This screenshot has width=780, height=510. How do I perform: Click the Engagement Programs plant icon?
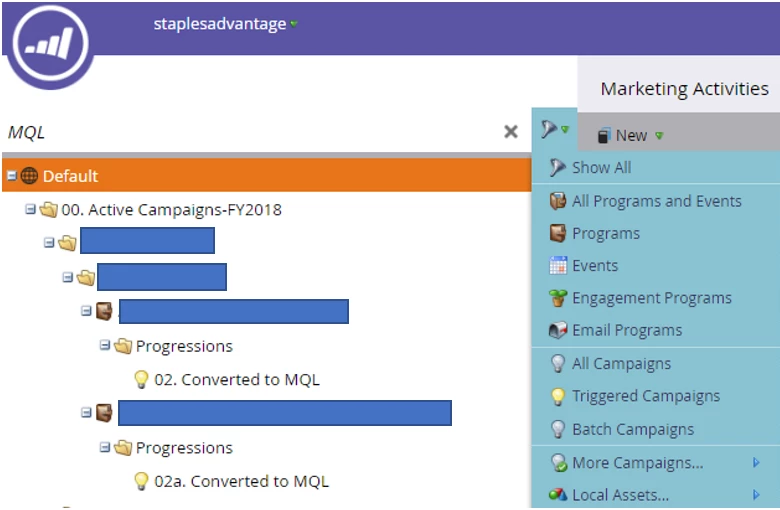pyautogui.click(x=558, y=298)
